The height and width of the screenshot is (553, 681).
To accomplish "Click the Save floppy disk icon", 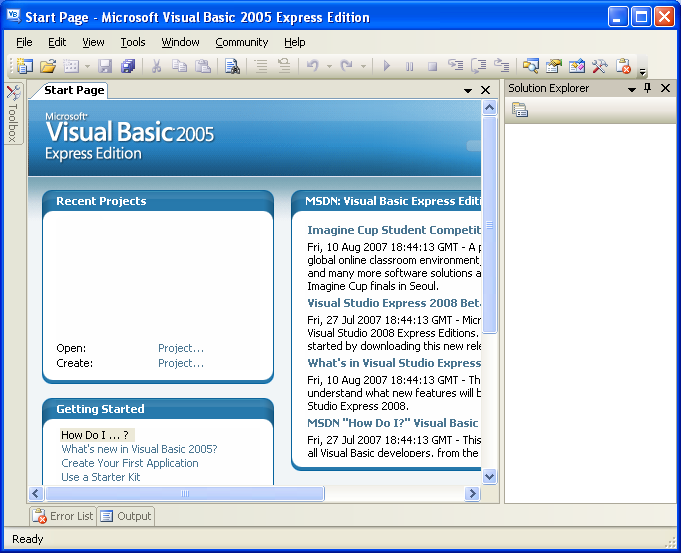I will click(105, 66).
